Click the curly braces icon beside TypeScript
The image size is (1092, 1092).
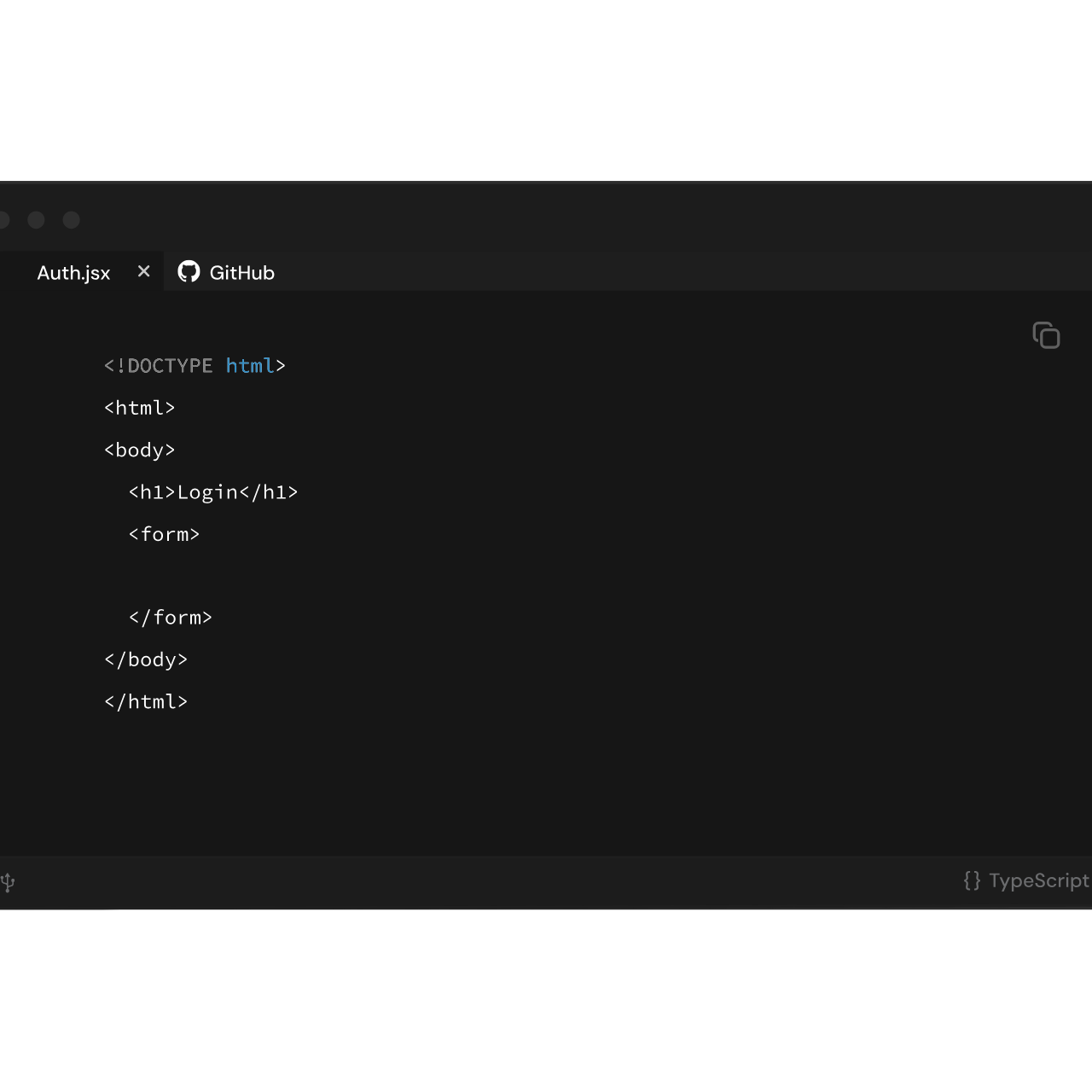pos(972,880)
